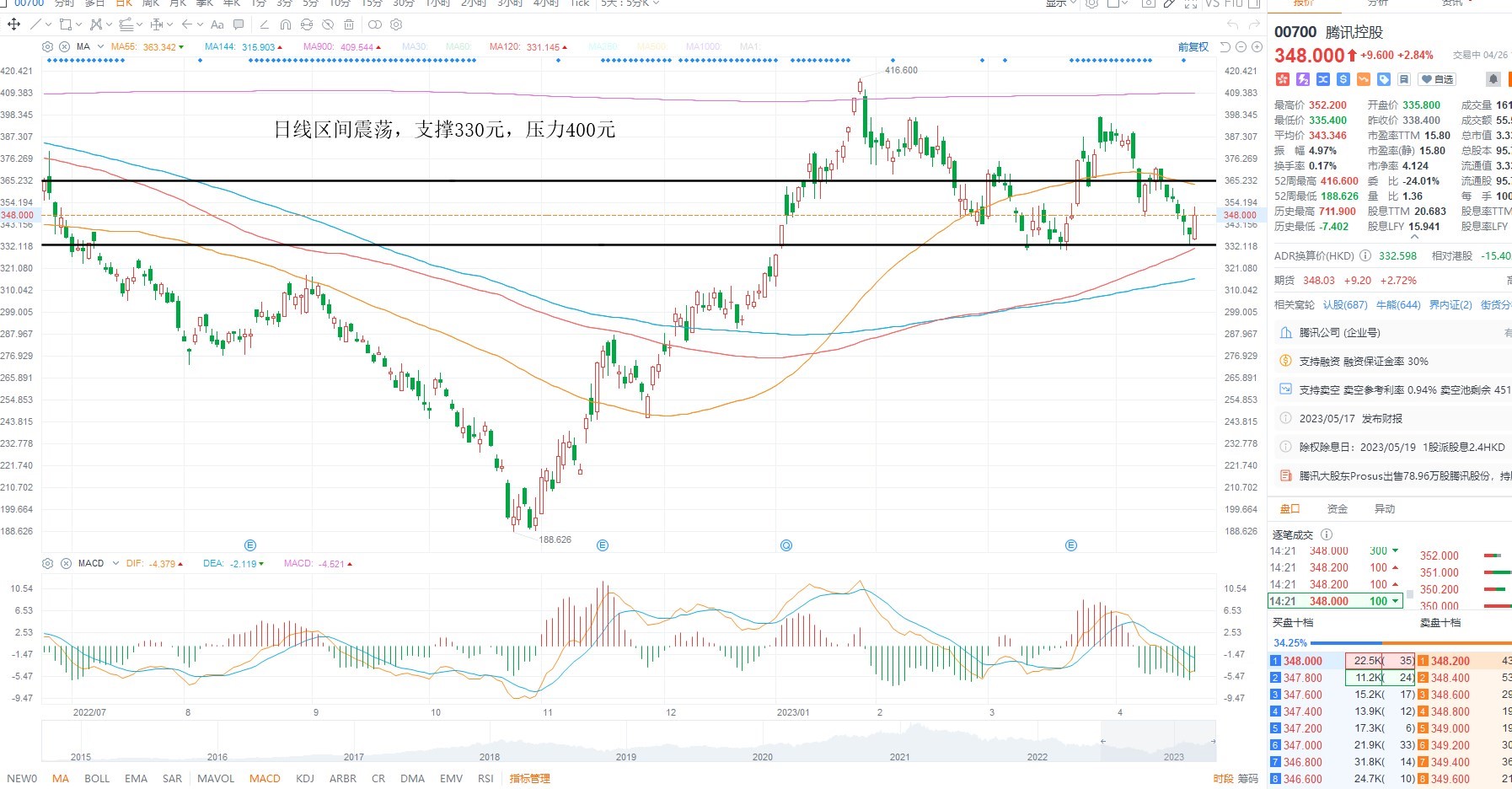Choose the rectangle shape drawing tool

(65, 24)
